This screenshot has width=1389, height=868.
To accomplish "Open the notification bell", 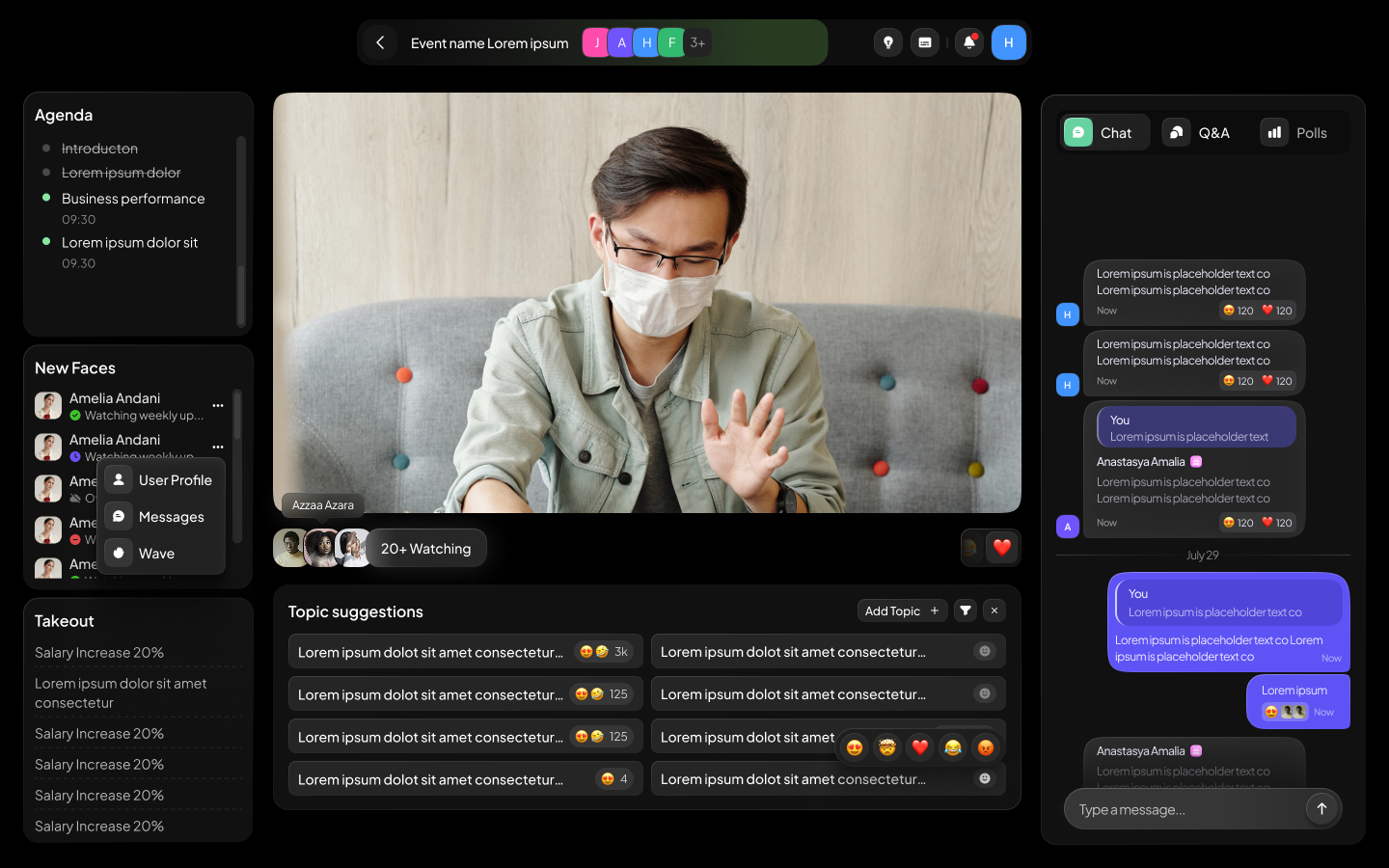I will 969,42.
